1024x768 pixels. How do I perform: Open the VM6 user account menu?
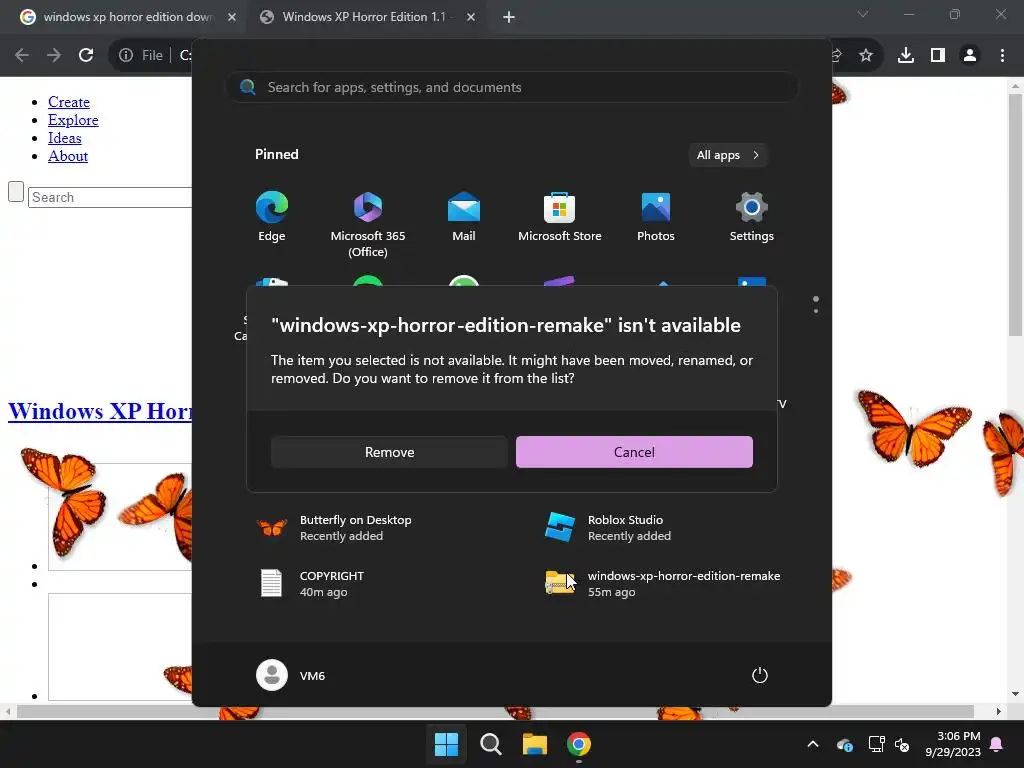(291, 675)
